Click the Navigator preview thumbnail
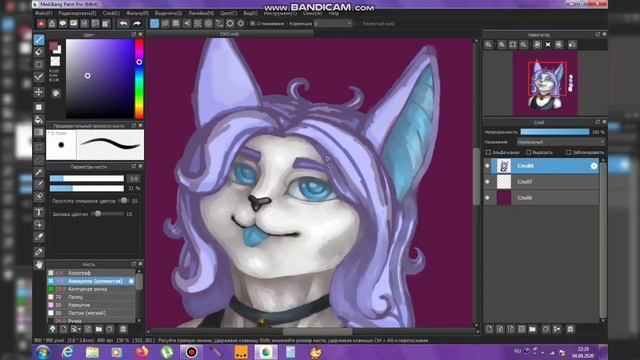Viewport: 640px width, 360px height. pyautogui.click(x=545, y=83)
